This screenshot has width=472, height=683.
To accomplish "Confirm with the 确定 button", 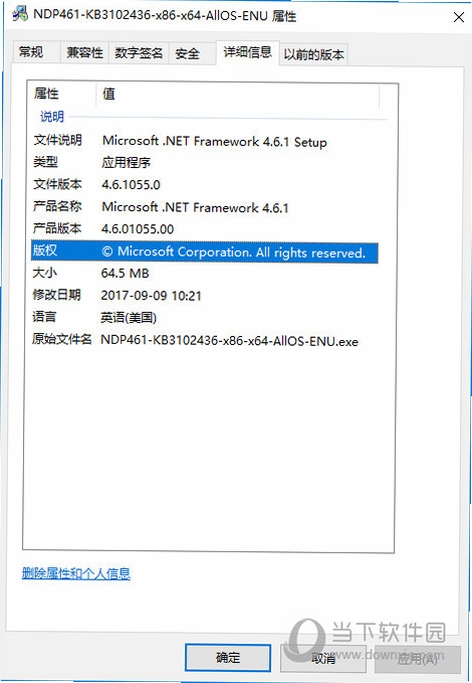I will [228, 658].
